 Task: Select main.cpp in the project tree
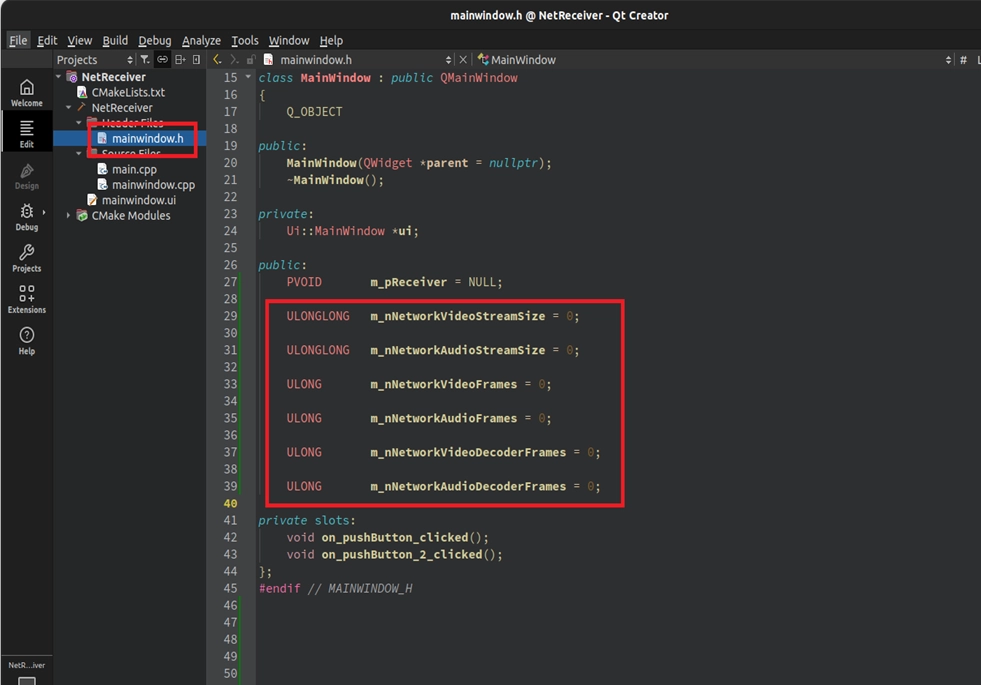pyautogui.click(x=134, y=169)
